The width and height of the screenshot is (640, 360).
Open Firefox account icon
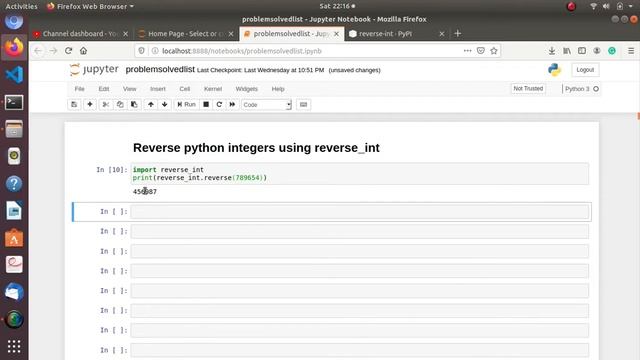[597, 51]
